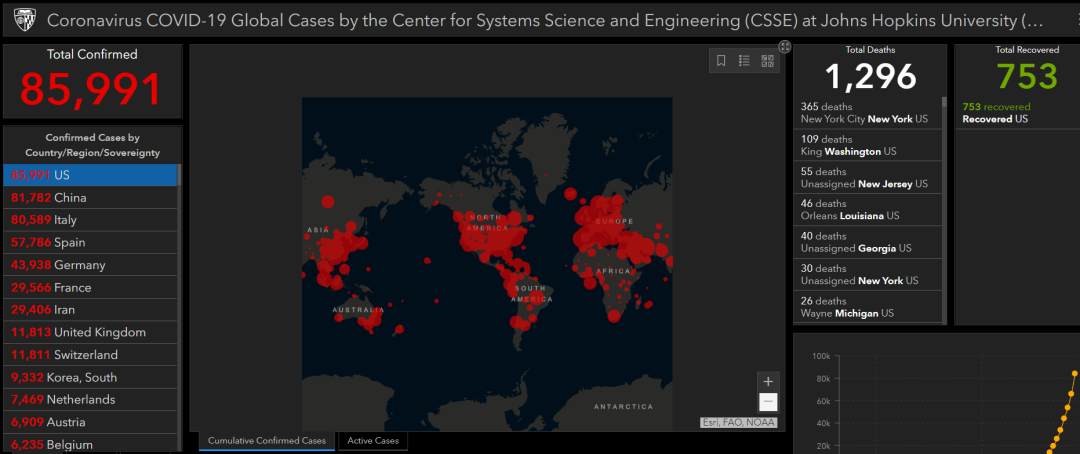Click Unassigned New Jersey 55 deaths entry
Screen dimensions: 1080x454
tap(867, 178)
